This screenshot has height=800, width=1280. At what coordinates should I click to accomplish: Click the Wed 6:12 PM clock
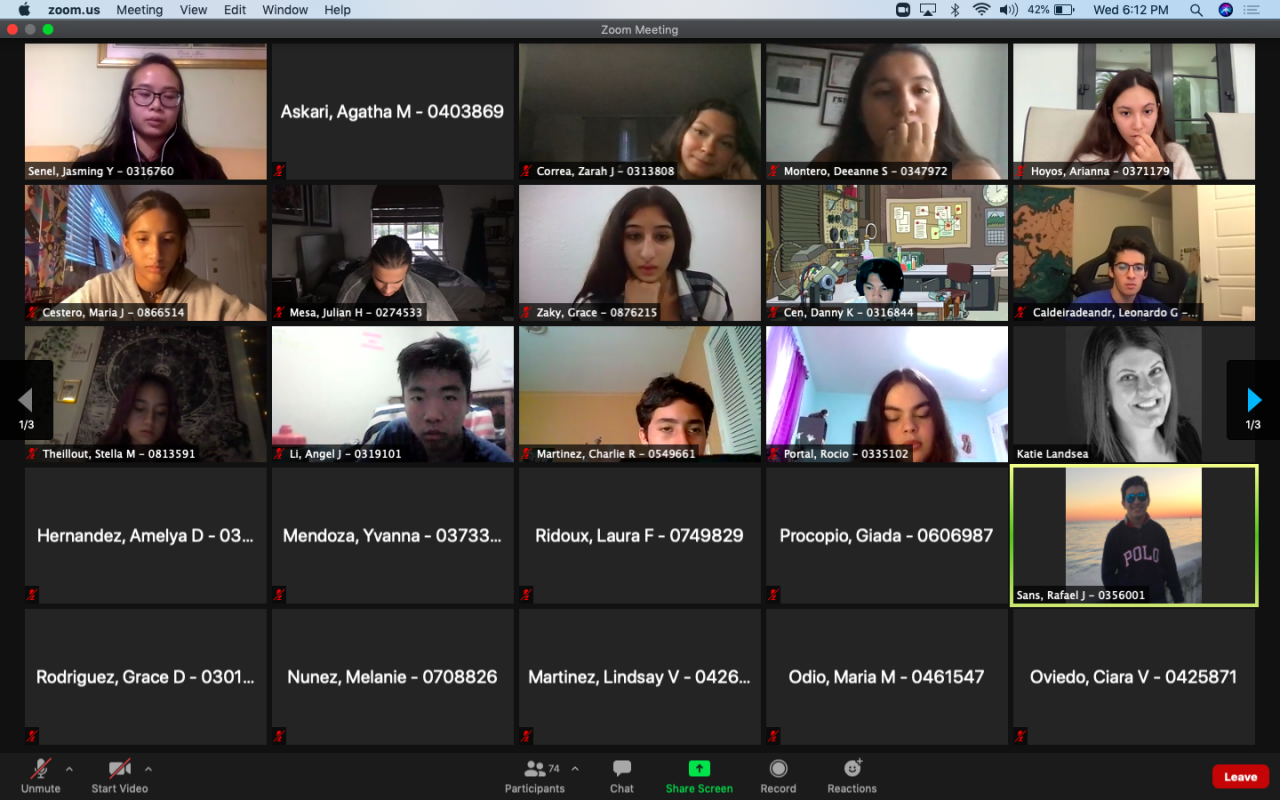1130,10
